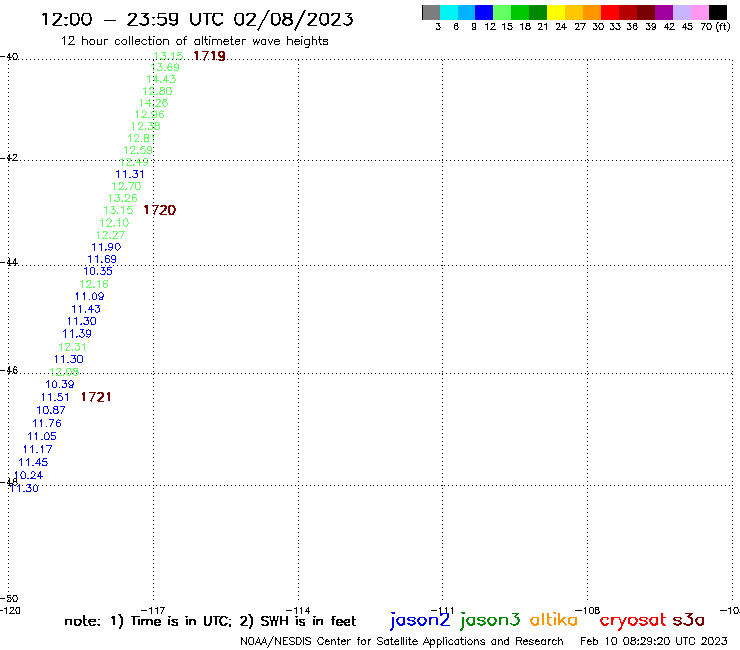Click the value 12.27
740x650 pixels.
click(110, 235)
